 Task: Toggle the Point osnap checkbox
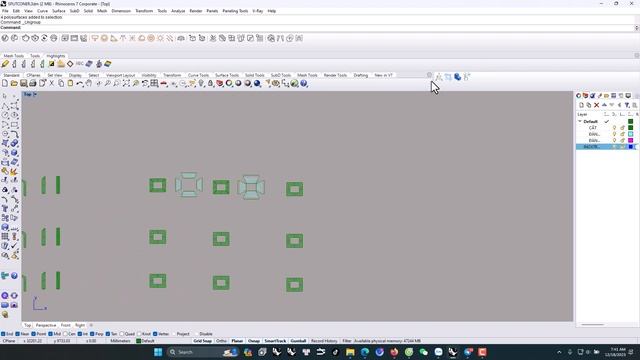pos(34,334)
